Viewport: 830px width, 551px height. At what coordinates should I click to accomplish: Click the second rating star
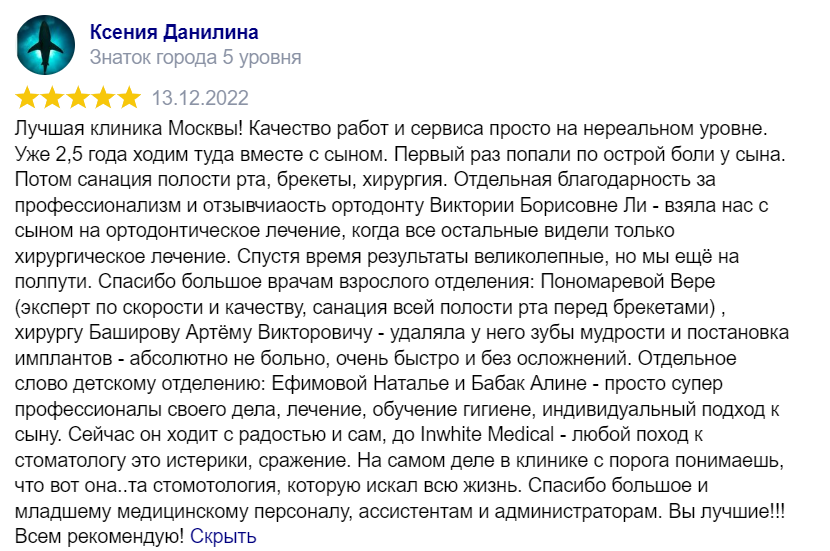coord(54,98)
